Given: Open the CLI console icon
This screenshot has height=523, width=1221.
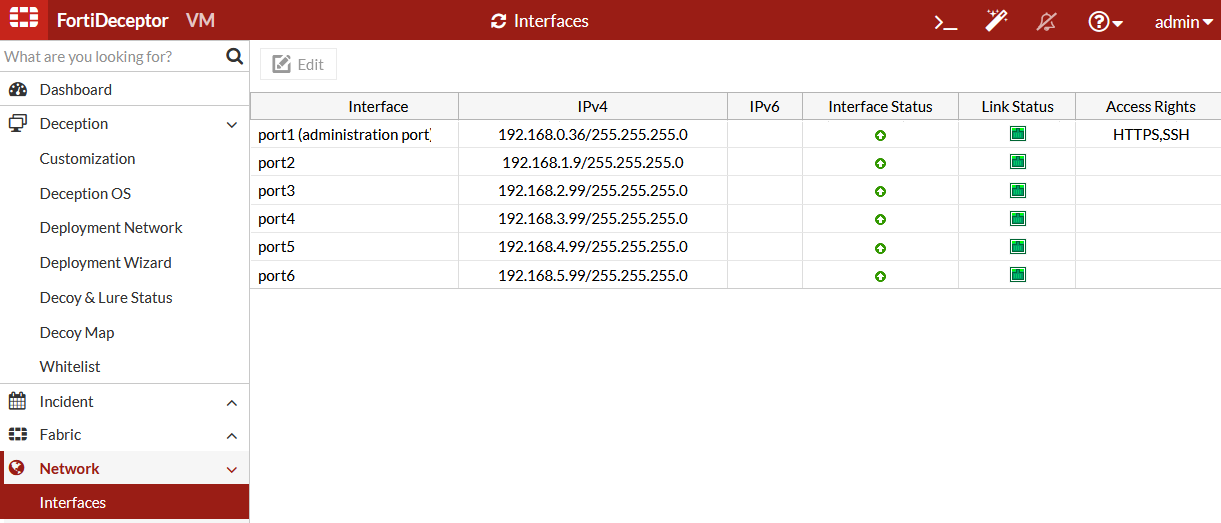Looking at the screenshot, I should point(945,21).
